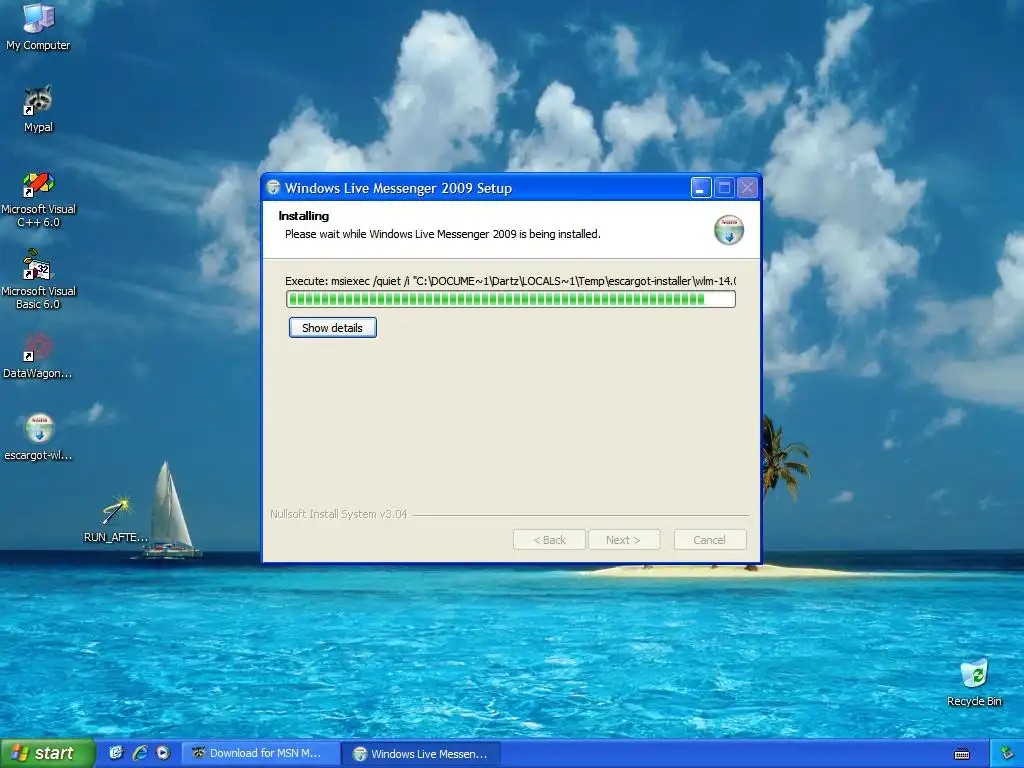The width and height of the screenshot is (1024, 768).
Task: Click Show details in the installer
Action: tap(332, 328)
